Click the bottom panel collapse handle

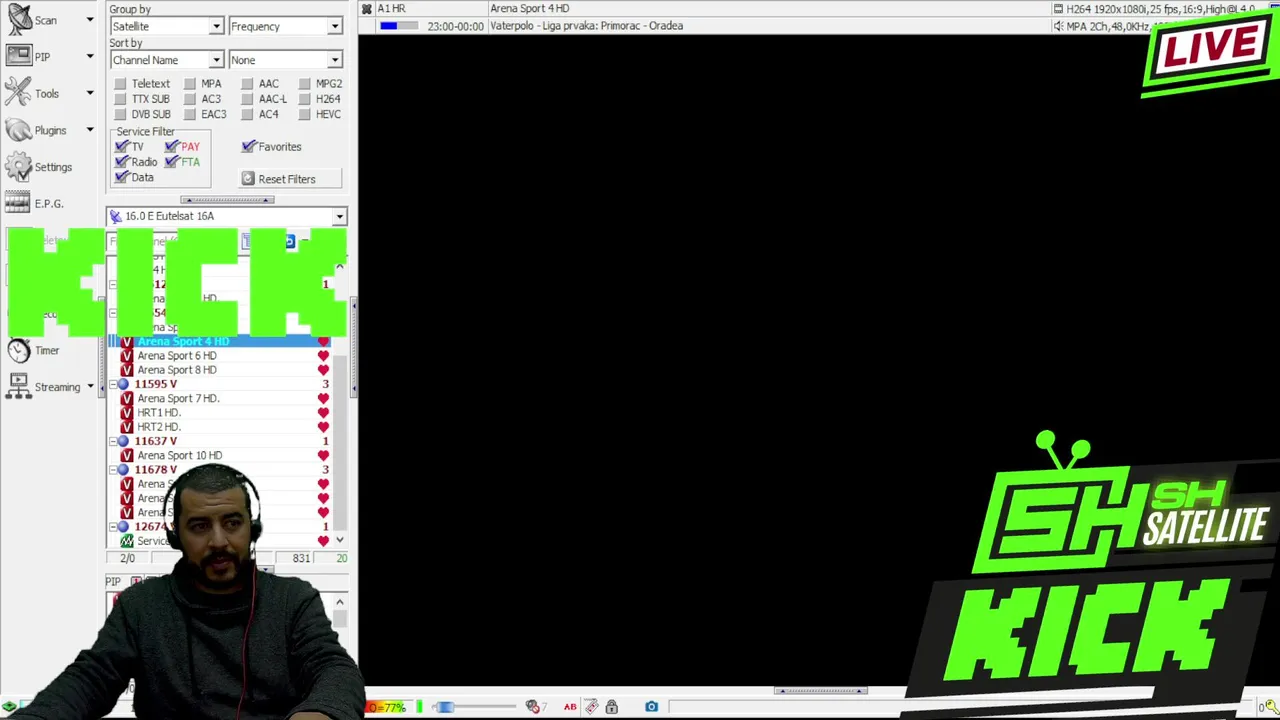(x=820, y=691)
